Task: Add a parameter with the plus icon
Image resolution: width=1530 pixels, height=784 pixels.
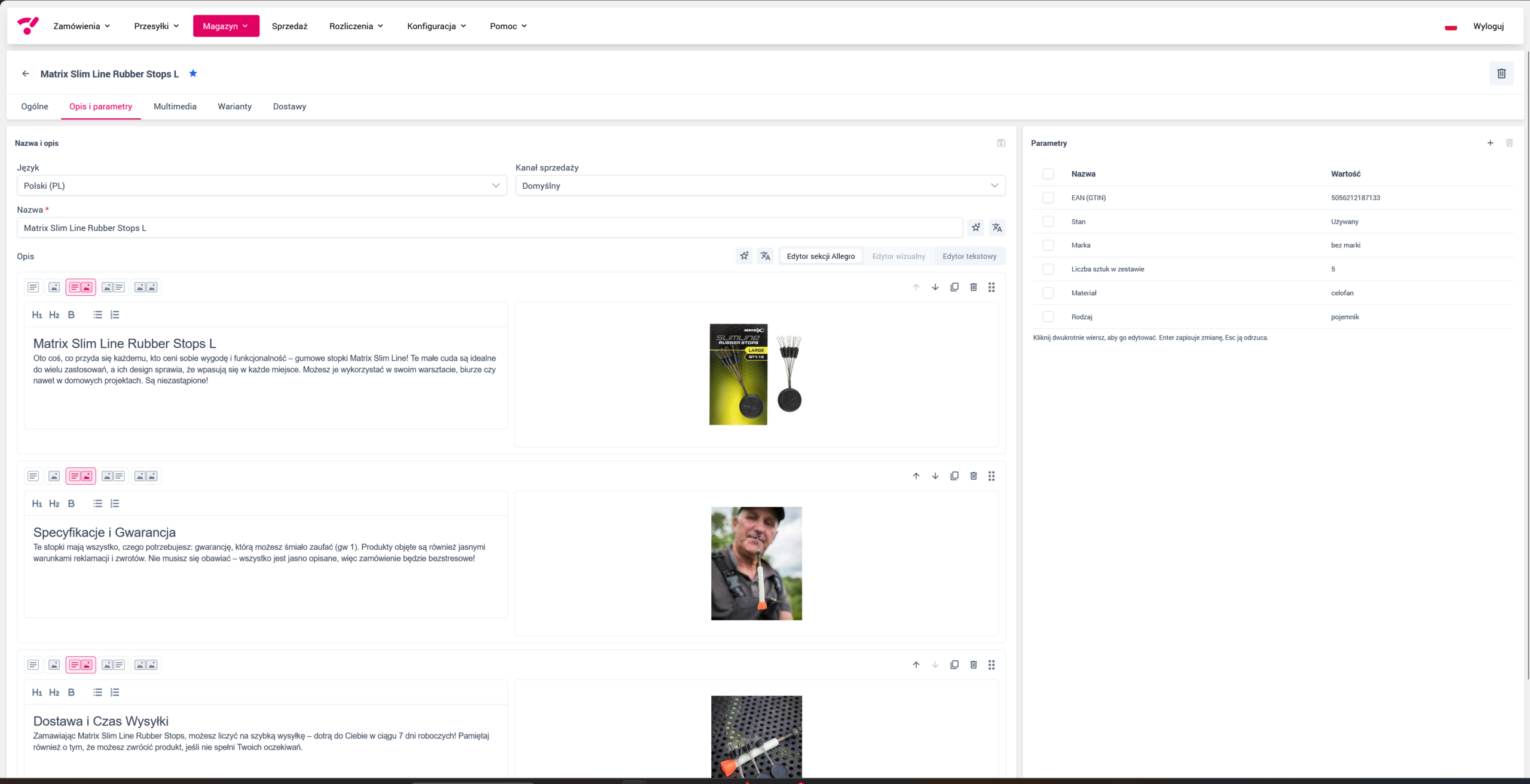Action: tap(1490, 143)
